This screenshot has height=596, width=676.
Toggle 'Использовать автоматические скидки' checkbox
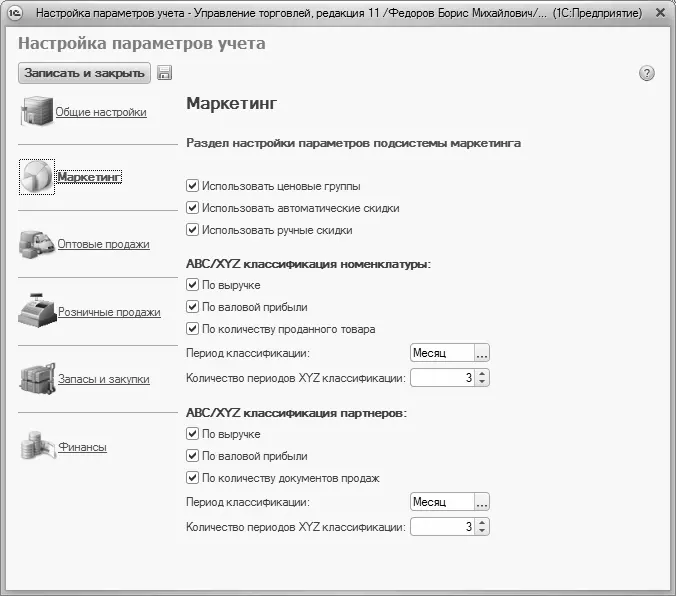[x=192, y=208]
